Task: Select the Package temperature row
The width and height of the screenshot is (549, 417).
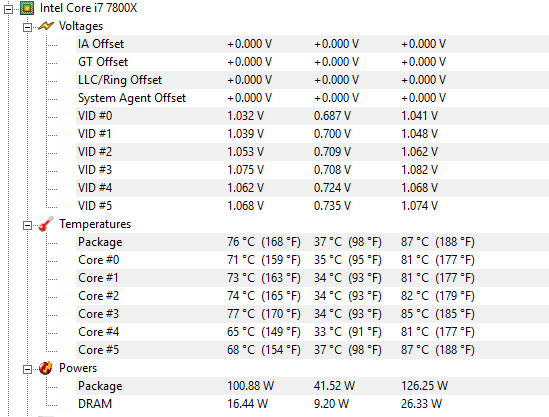Action: [312, 242]
